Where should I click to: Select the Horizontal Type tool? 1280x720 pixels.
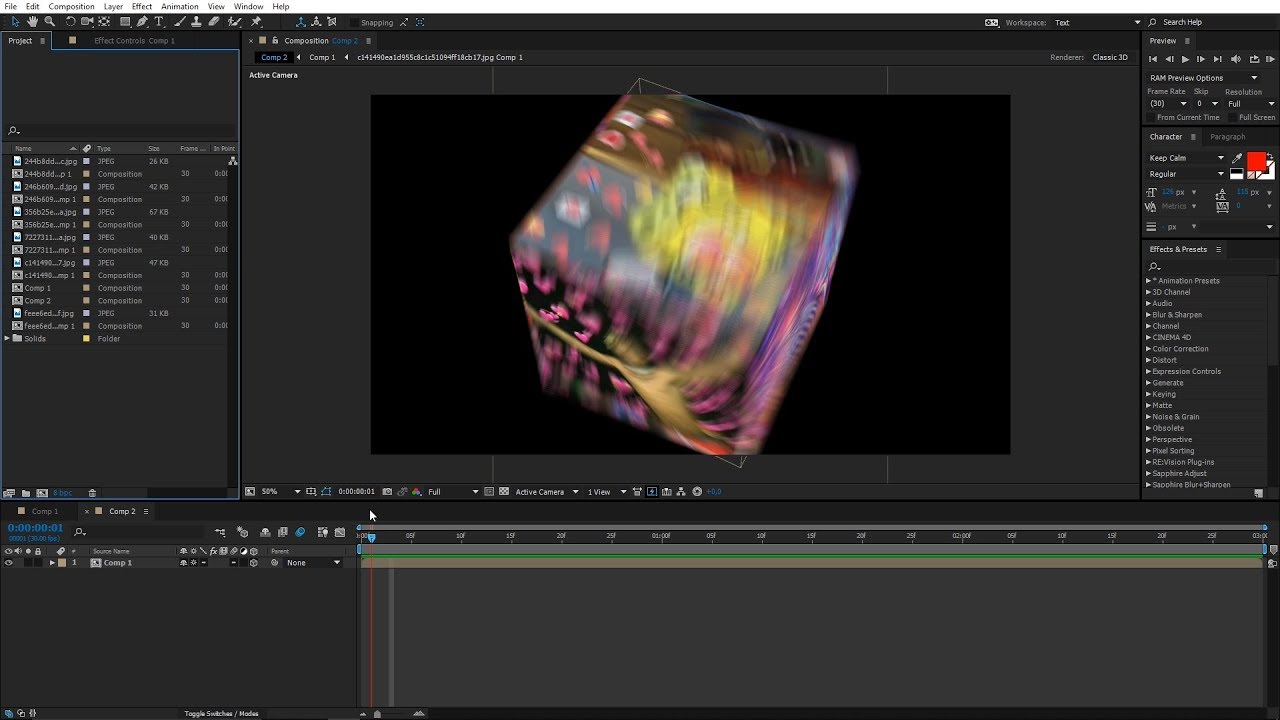[158, 21]
